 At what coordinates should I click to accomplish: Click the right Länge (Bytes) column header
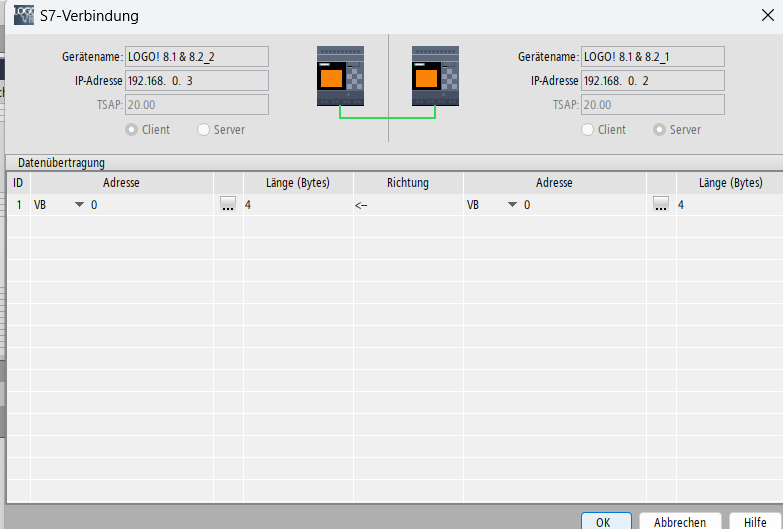tap(730, 183)
